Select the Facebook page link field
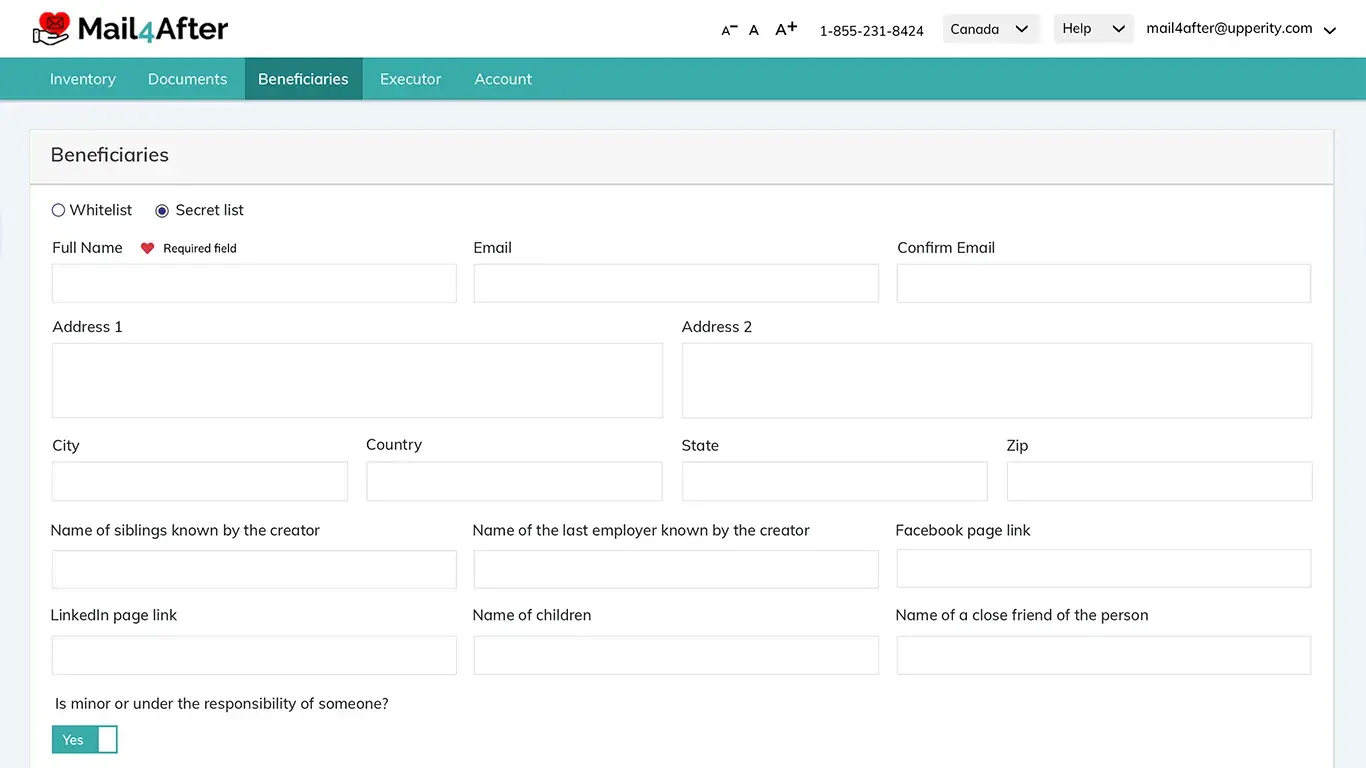This screenshot has height=768, width=1366. point(1103,569)
